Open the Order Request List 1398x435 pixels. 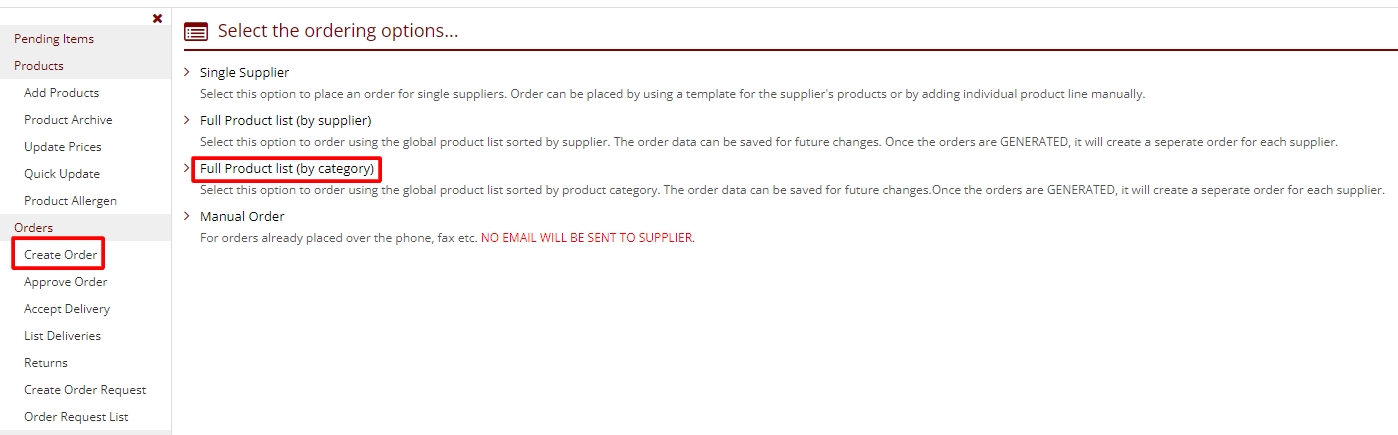click(76, 417)
